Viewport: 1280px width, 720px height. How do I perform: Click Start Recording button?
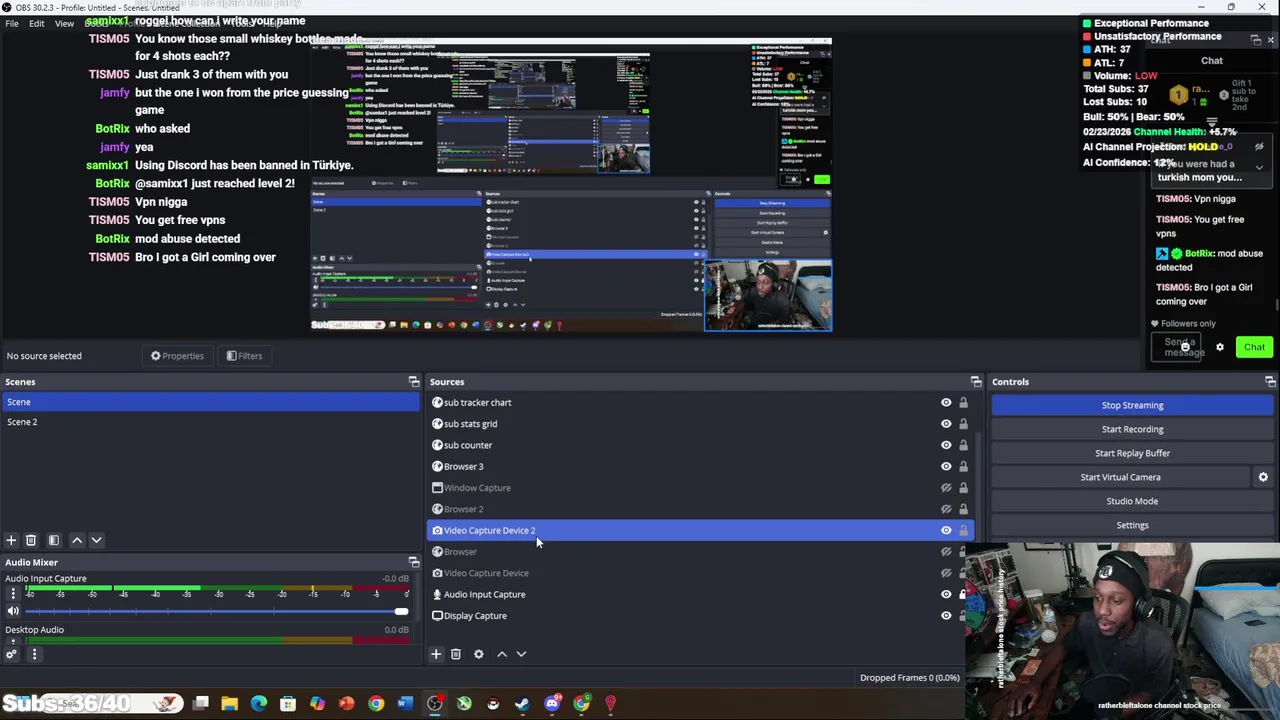pos(1132,429)
